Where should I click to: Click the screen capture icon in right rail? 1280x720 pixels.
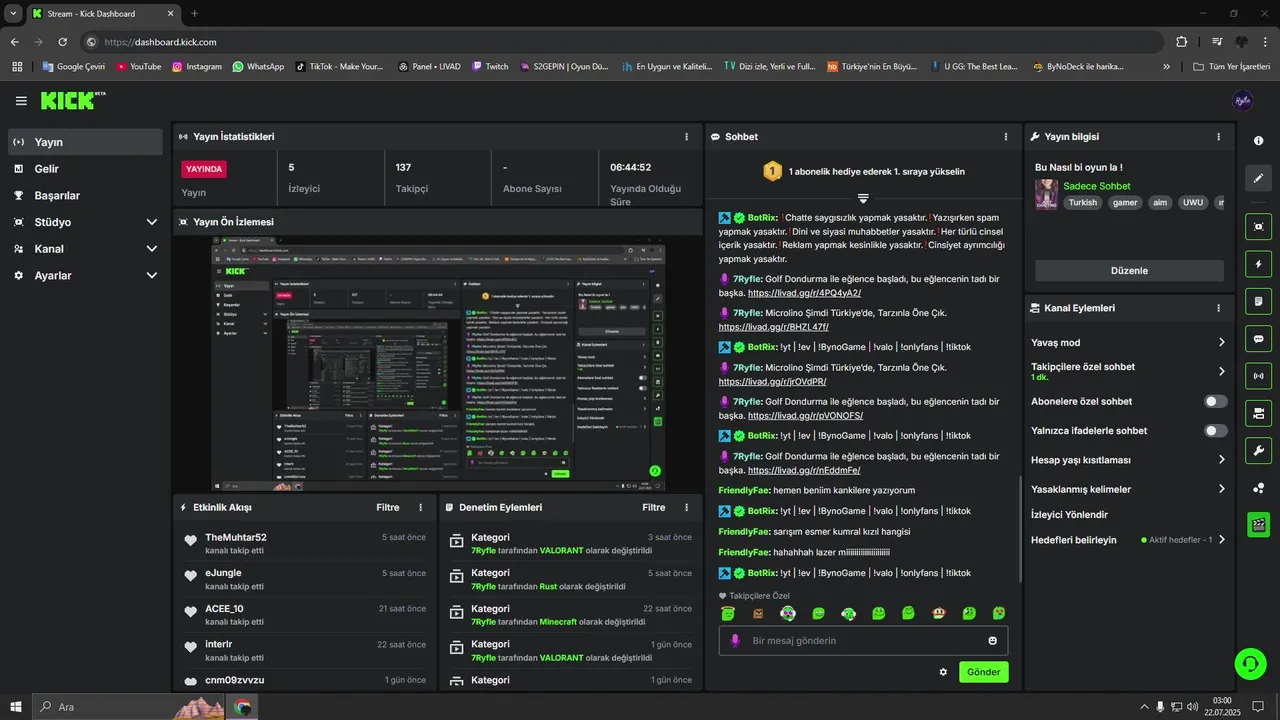click(1259, 227)
